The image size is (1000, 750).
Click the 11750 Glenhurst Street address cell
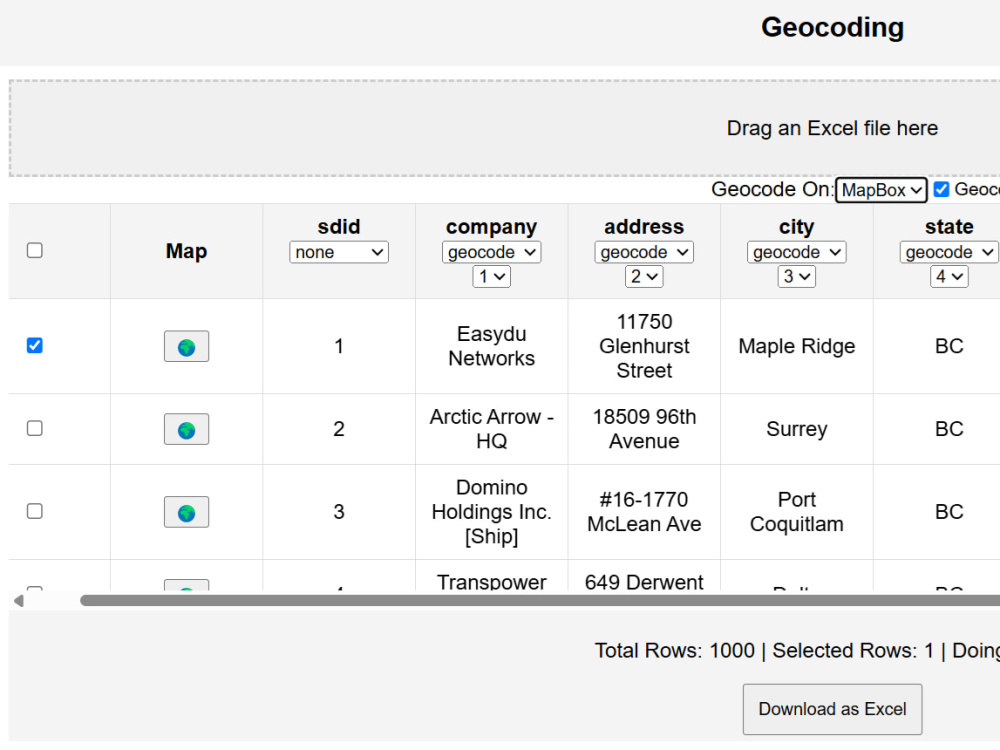coord(644,346)
